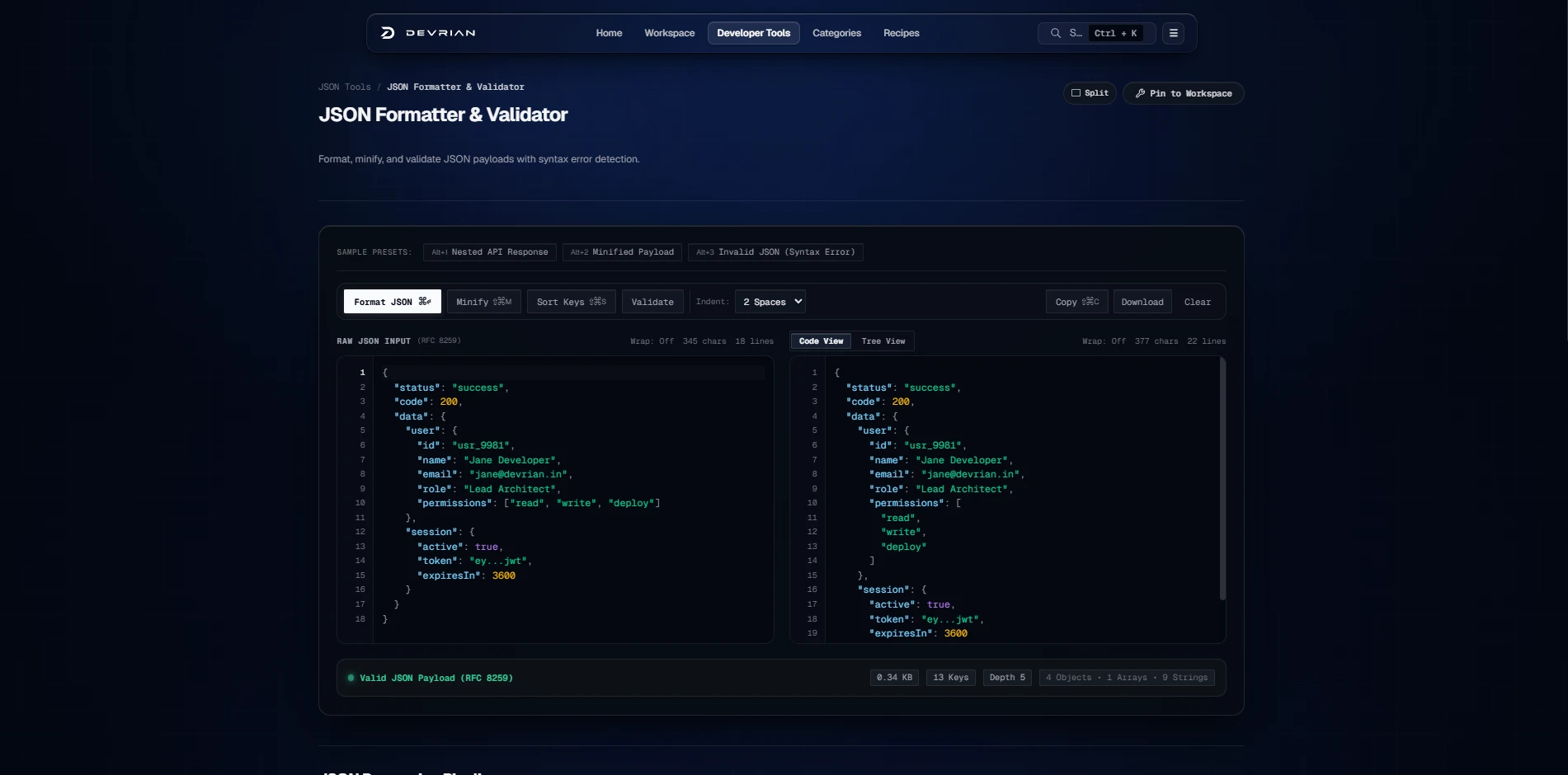Click the Format JSON button
Viewport: 1568px width, 775px height.
393,302
